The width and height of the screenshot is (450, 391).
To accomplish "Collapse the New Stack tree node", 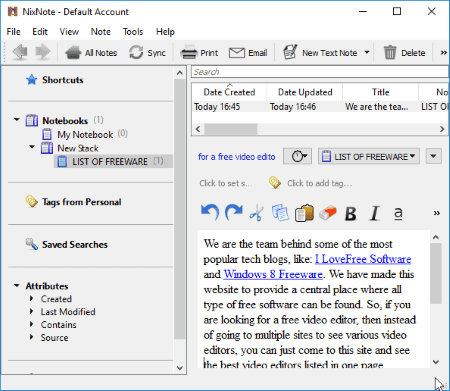I will click(x=32, y=147).
